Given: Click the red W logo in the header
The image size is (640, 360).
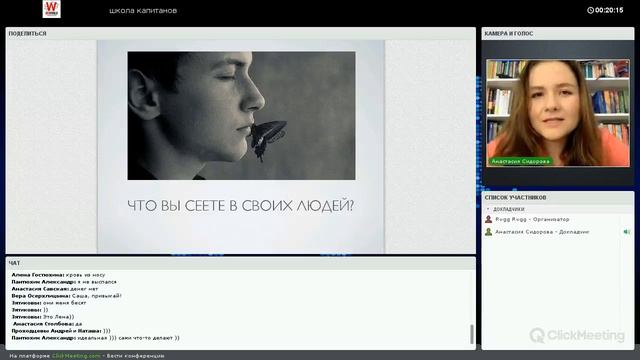Looking at the screenshot, I should (51, 9).
